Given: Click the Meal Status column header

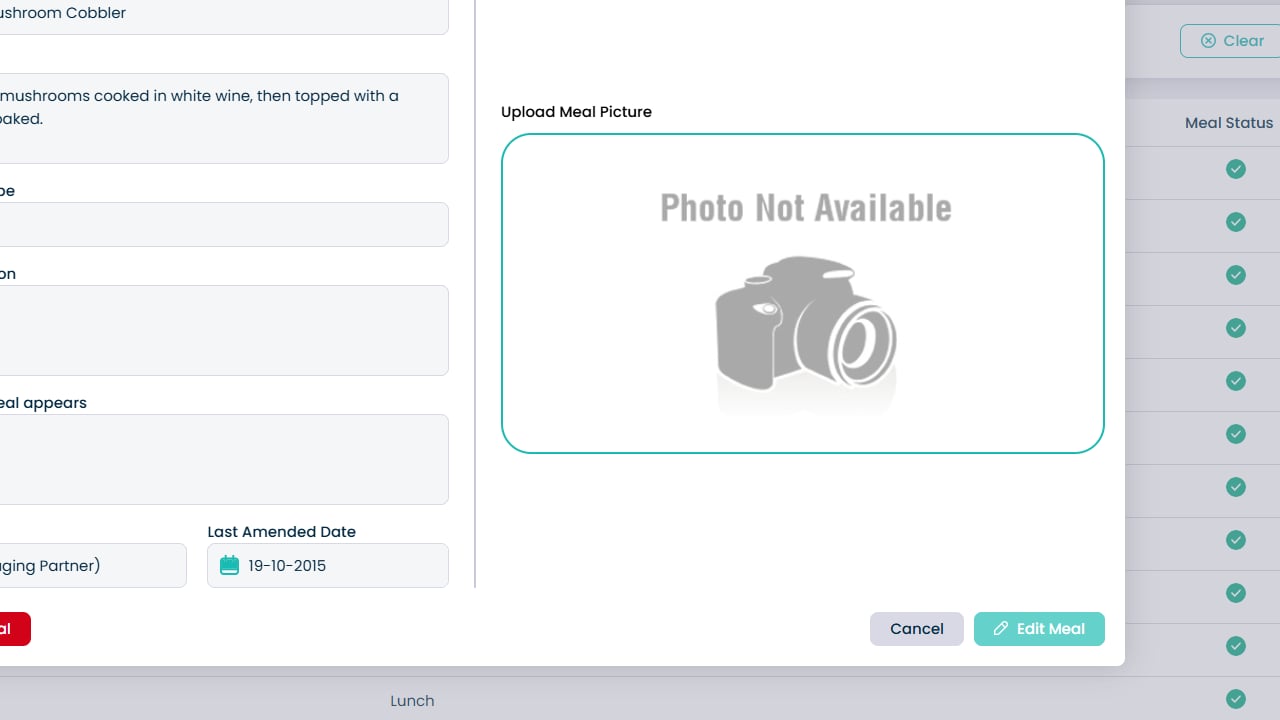Looking at the screenshot, I should coord(1228,123).
